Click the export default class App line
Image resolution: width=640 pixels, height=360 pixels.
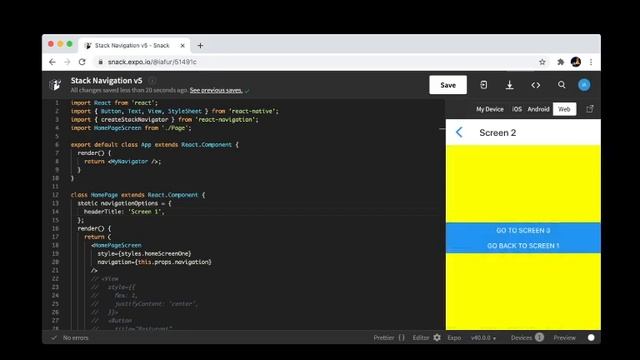pos(154,144)
